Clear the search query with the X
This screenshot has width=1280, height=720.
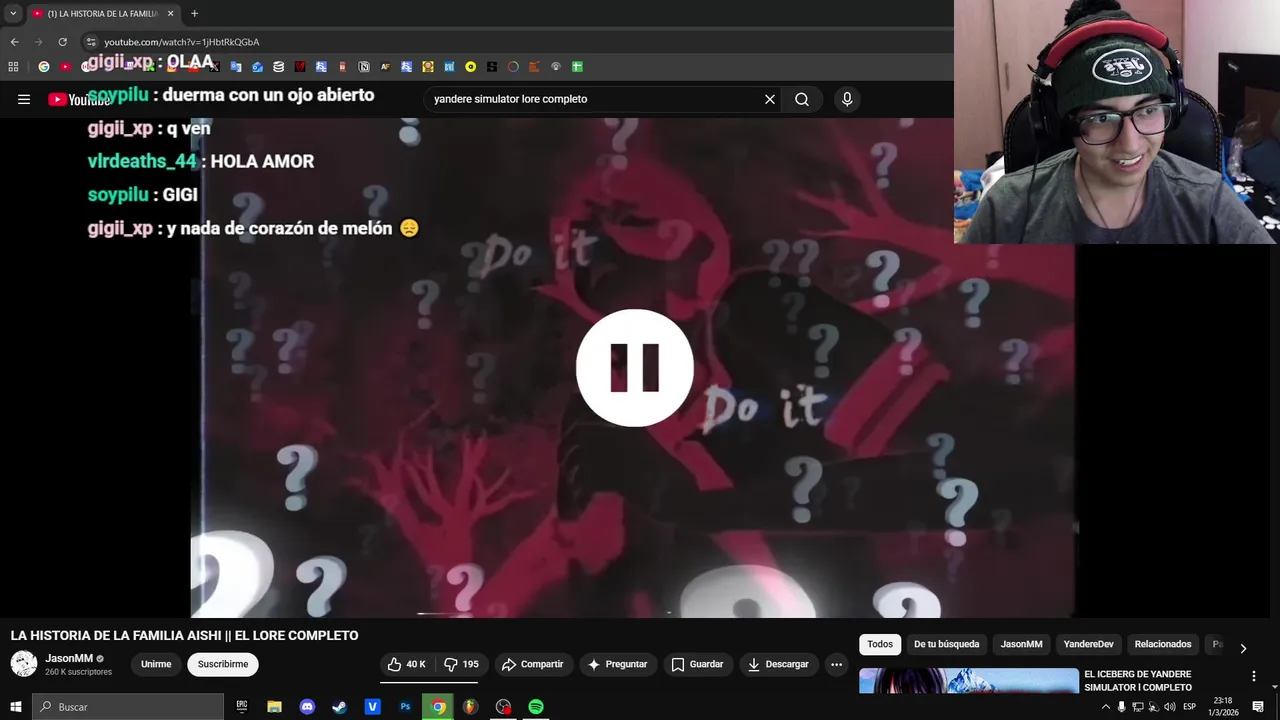(770, 99)
